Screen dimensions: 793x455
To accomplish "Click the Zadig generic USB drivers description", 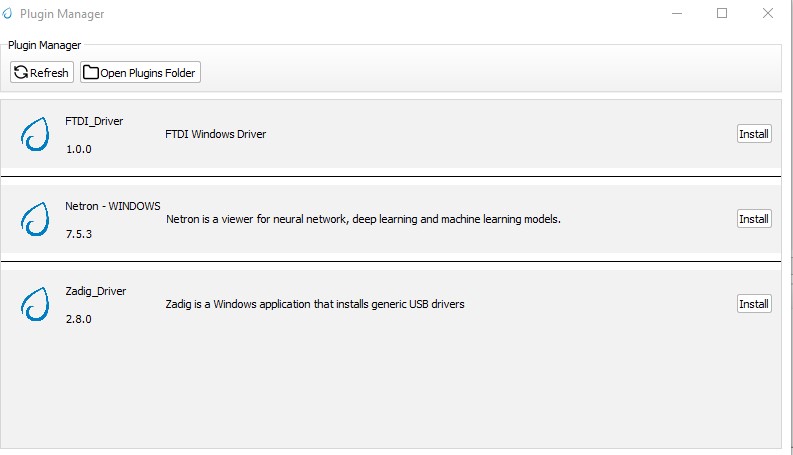I will coord(315,304).
